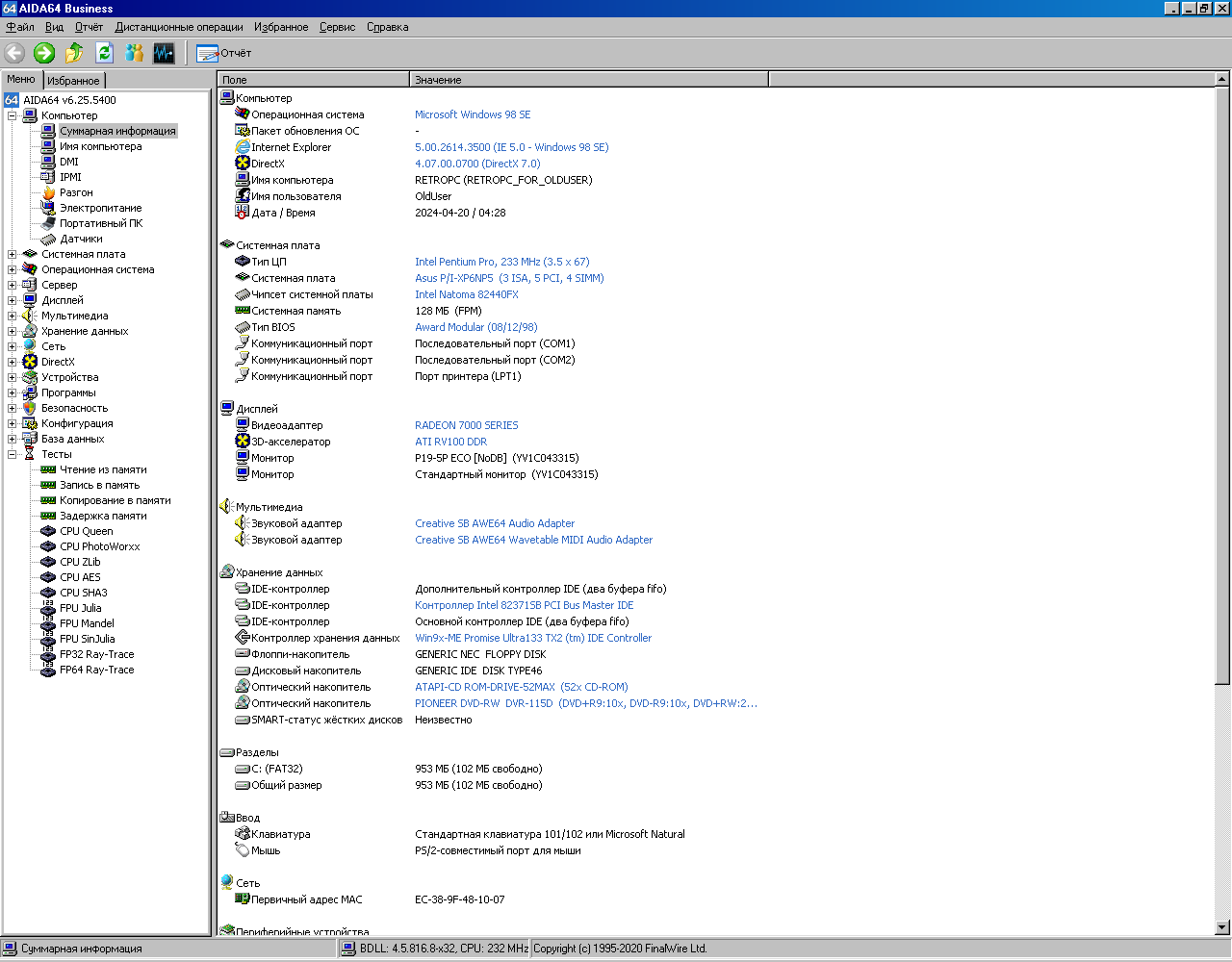Click the Безопасность shield icon
Viewport: 1232px width, 962px height.
point(30,408)
